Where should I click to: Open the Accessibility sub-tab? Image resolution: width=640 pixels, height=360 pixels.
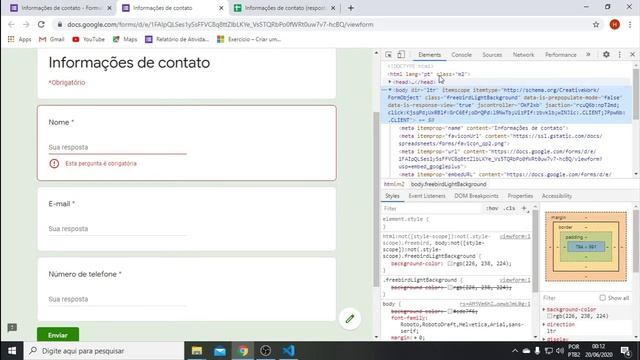pyautogui.click(x=557, y=196)
